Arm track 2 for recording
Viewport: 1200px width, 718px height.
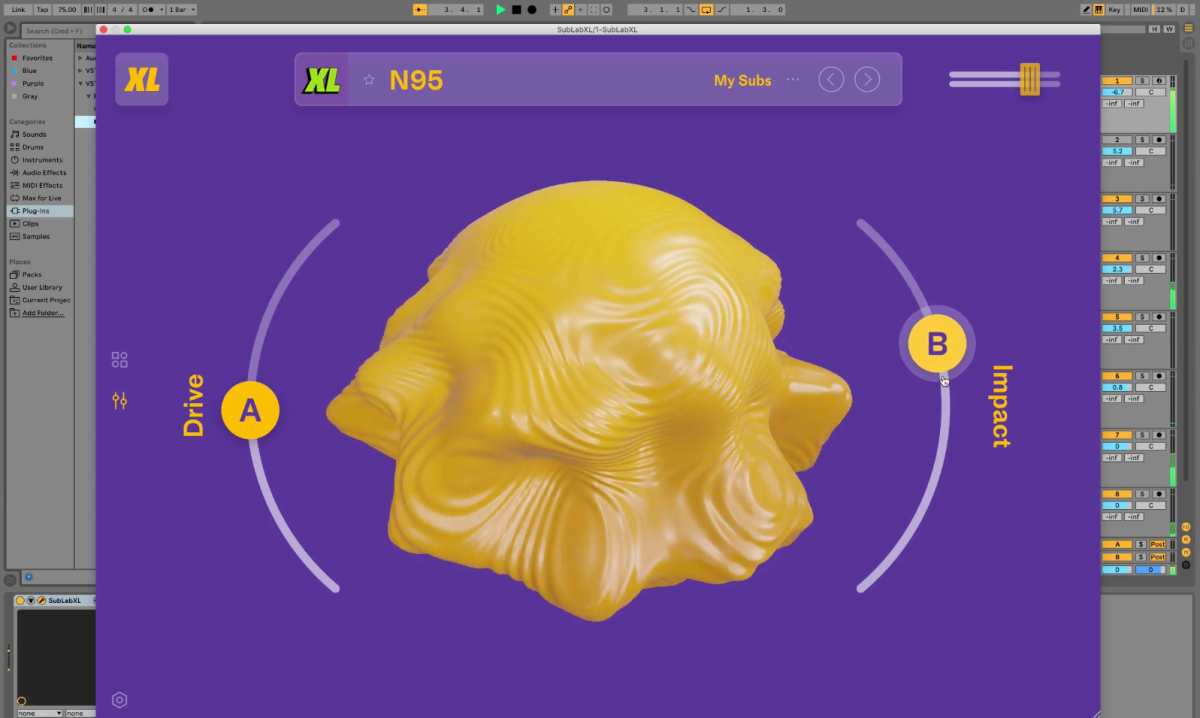(1159, 139)
